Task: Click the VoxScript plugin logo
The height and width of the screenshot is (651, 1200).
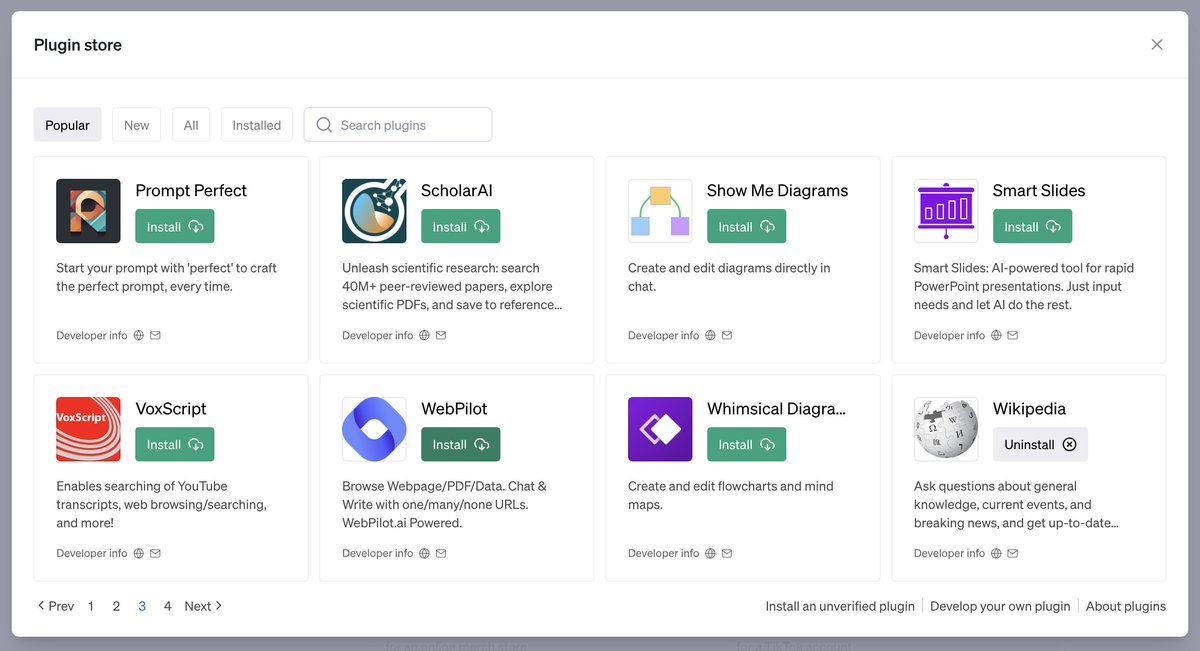Action: (88, 429)
